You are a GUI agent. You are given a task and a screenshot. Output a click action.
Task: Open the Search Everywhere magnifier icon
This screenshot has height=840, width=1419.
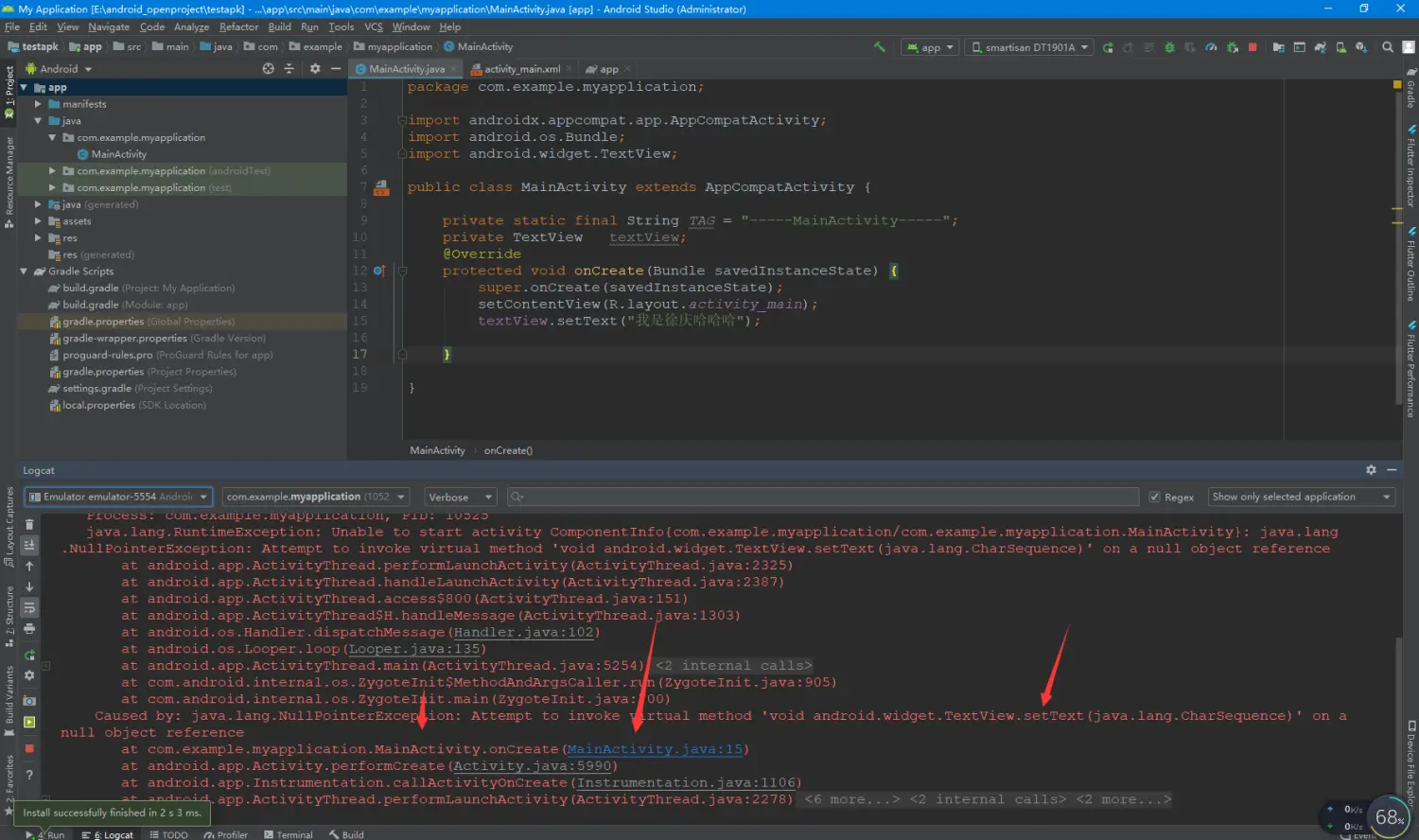pos(1388,47)
